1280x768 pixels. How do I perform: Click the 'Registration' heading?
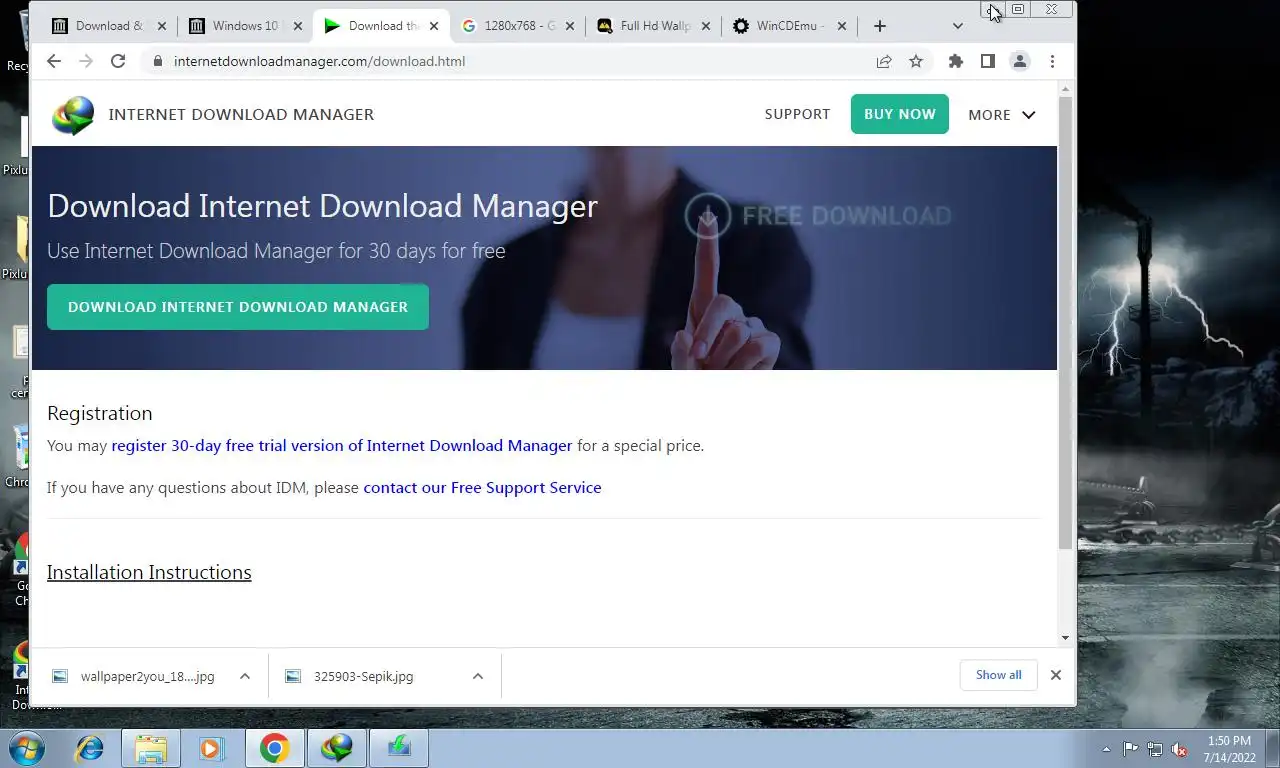click(100, 413)
